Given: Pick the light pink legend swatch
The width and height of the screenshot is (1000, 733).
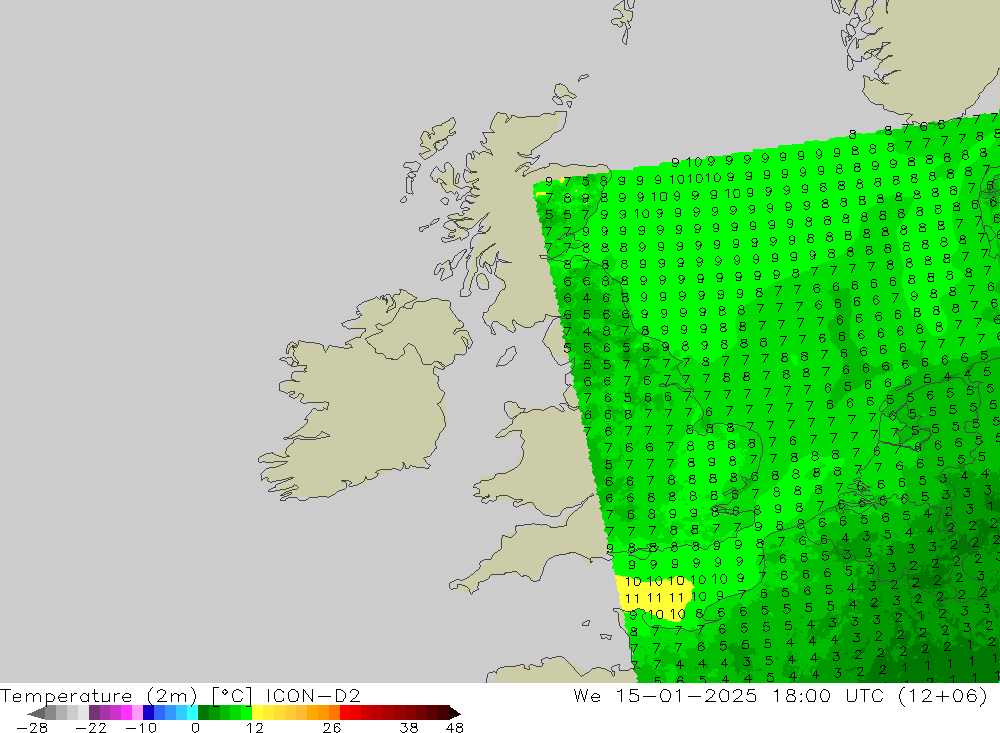Looking at the screenshot, I should pos(137,713).
